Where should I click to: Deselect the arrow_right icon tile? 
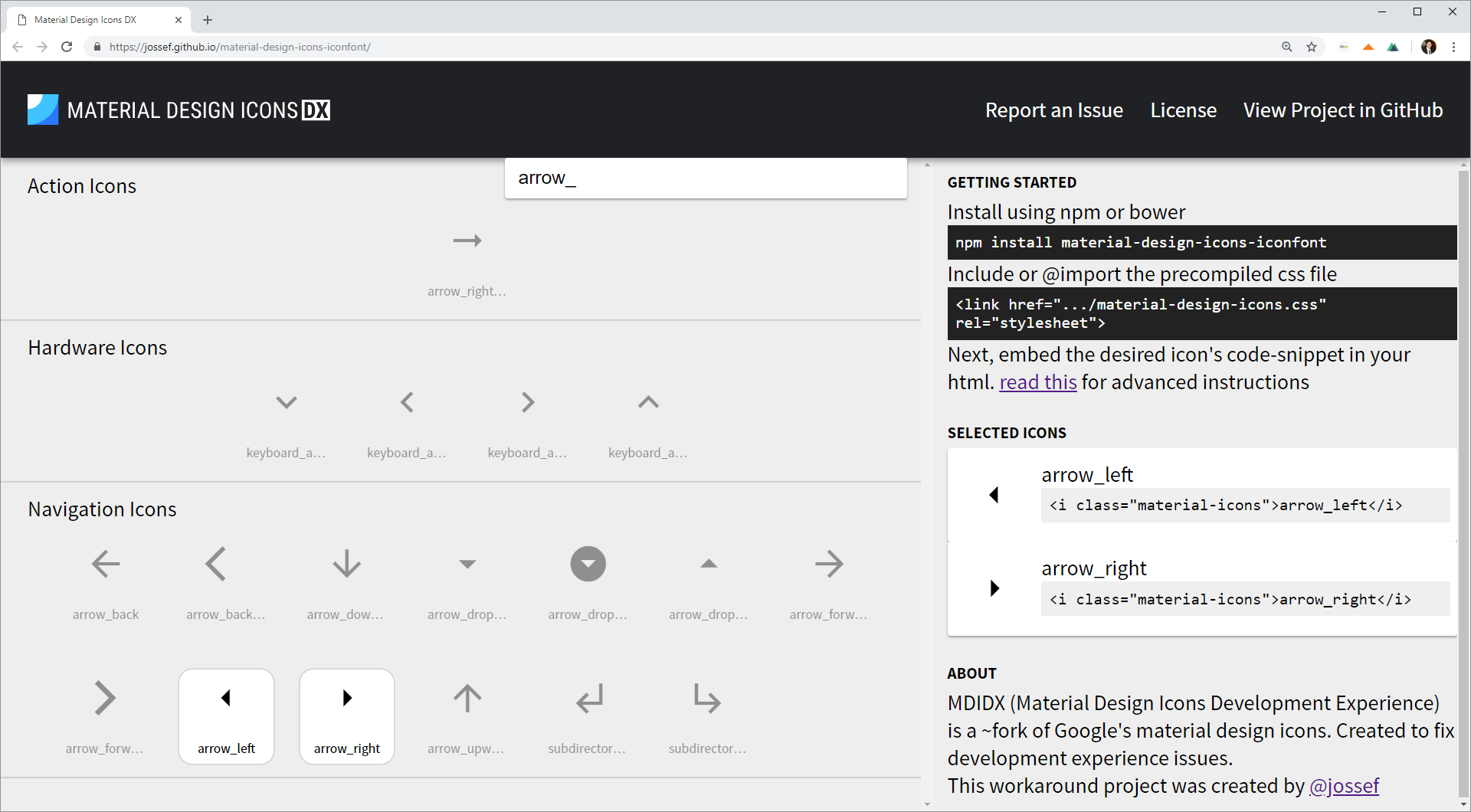(x=347, y=716)
